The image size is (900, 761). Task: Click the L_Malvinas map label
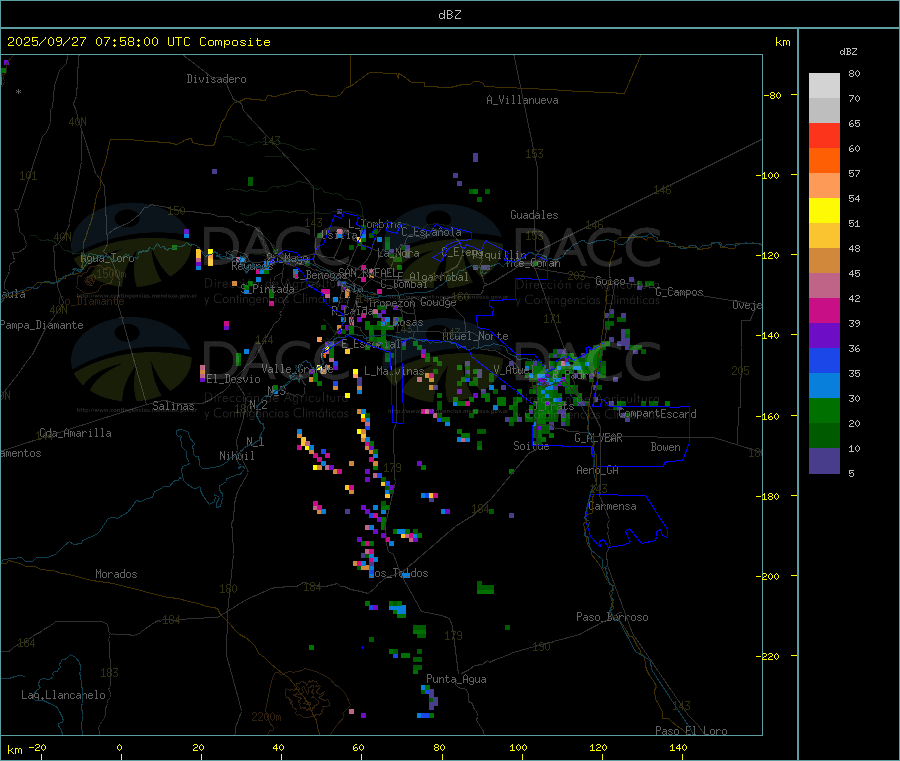394,371
